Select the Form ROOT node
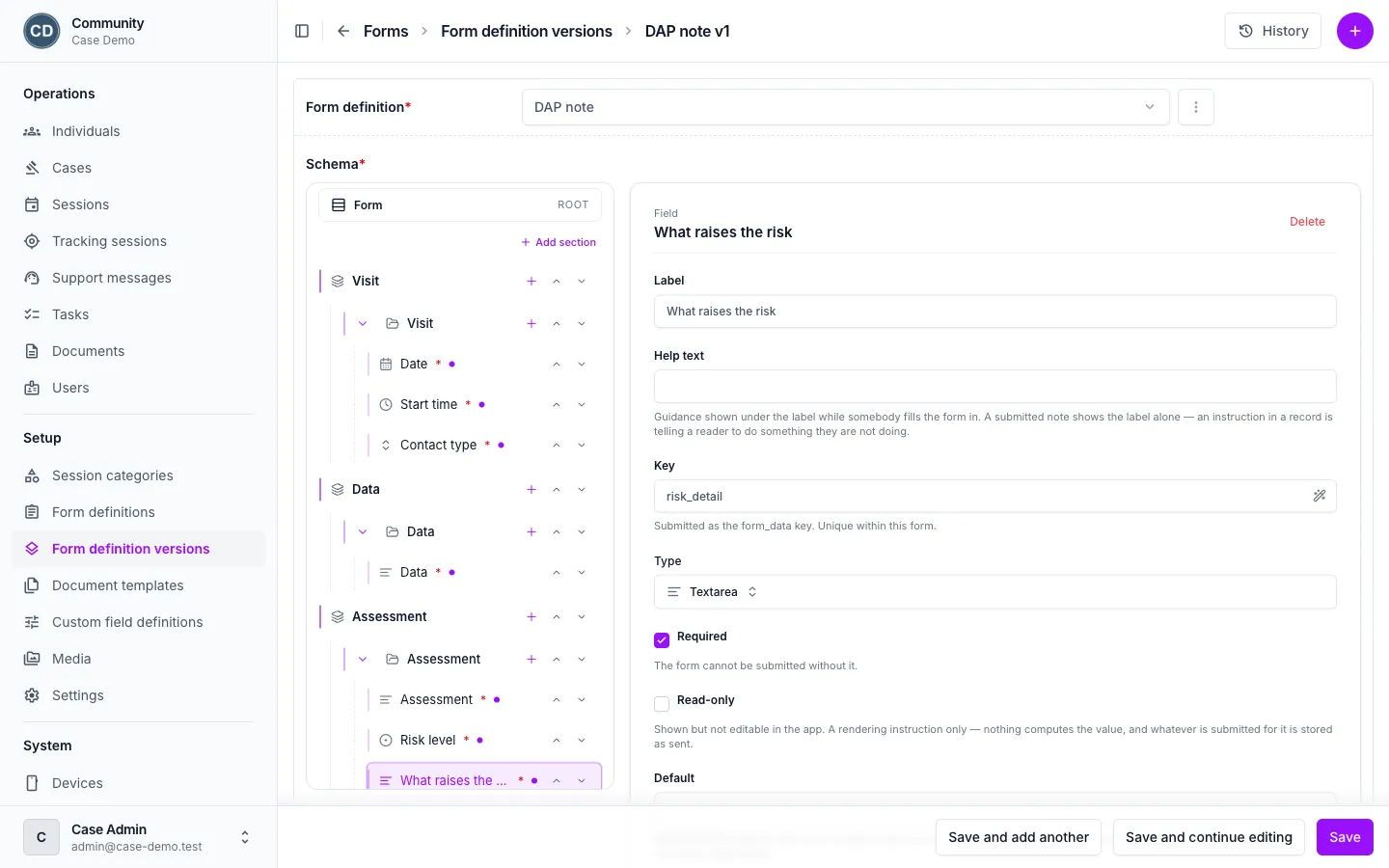Screen dimensions: 1389x868 point(460,204)
